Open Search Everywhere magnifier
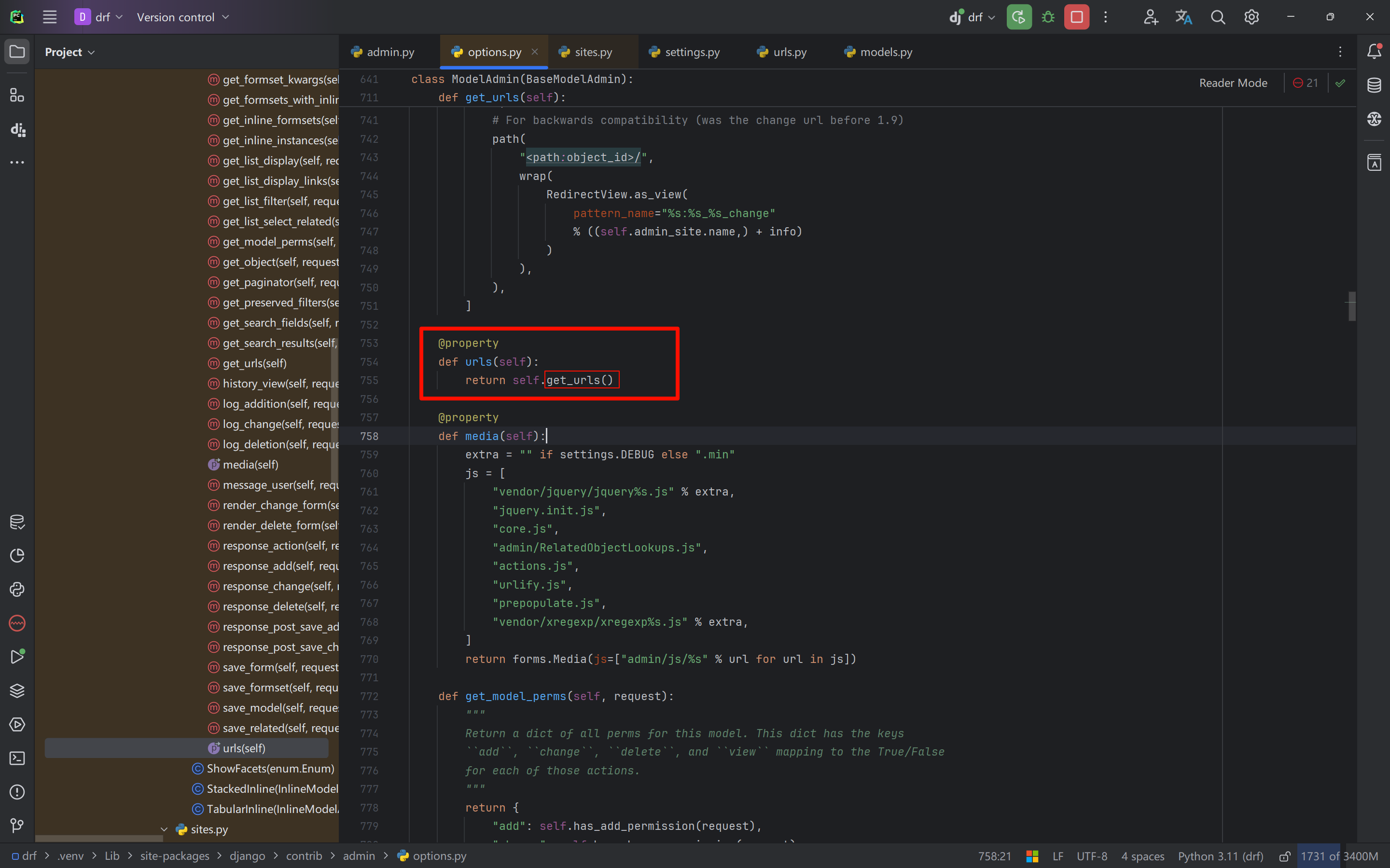Viewport: 1390px width, 868px height. tap(1218, 17)
